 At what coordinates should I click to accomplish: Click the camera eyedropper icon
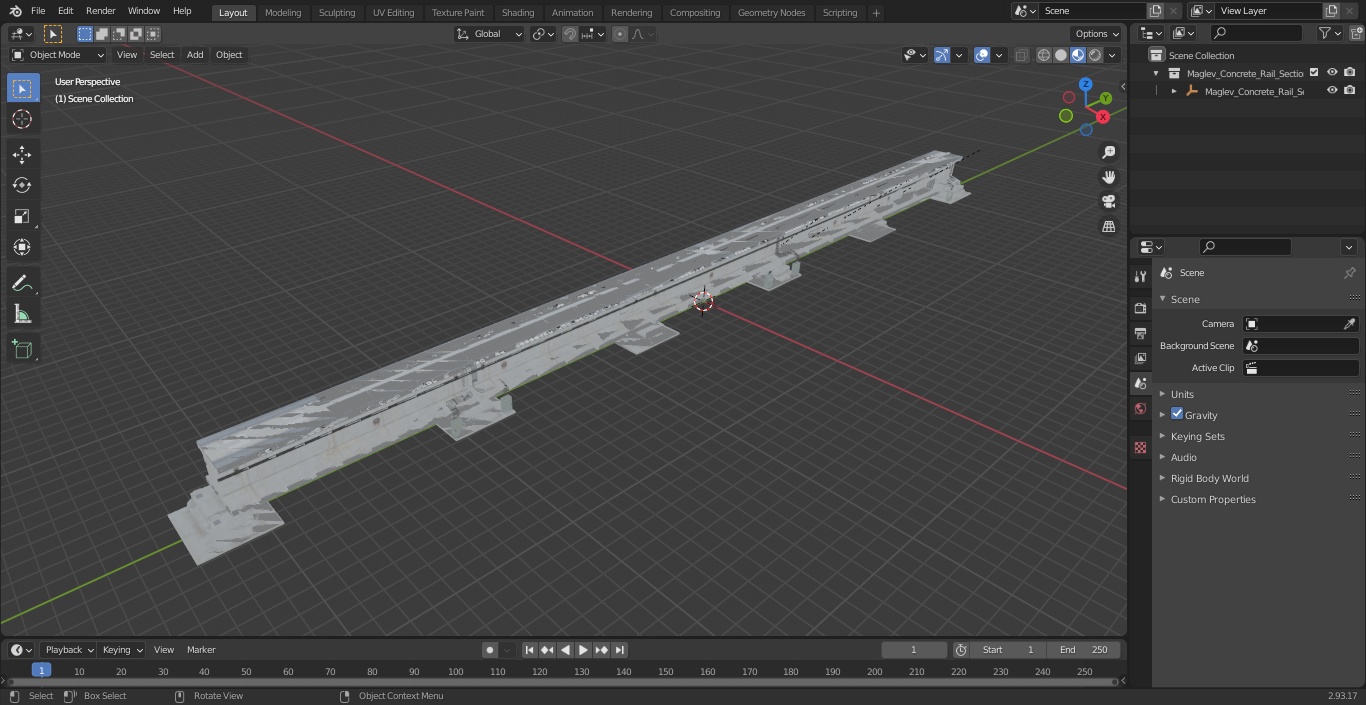tap(1349, 324)
